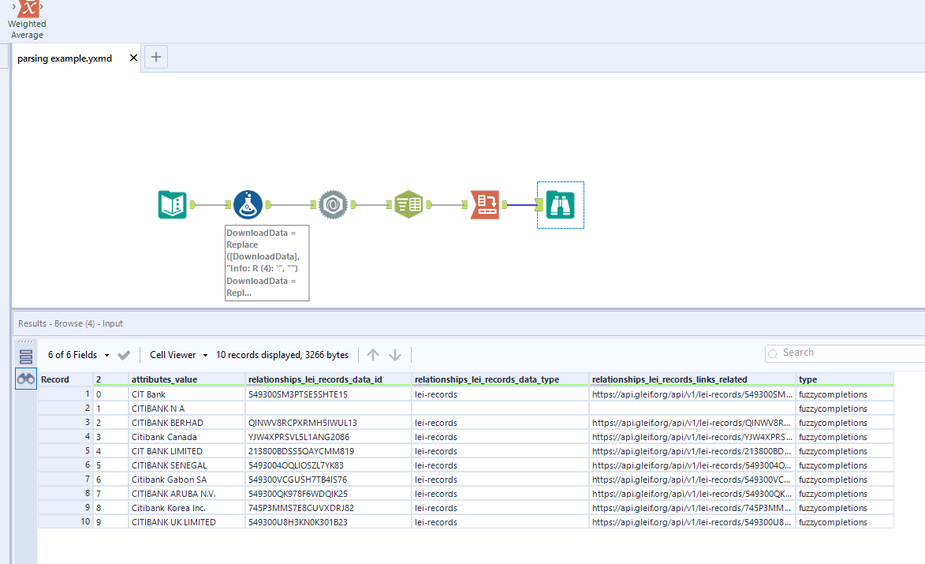Select the Citibank Korea Inc. cell
The width and height of the screenshot is (925, 564).
(186, 507)
